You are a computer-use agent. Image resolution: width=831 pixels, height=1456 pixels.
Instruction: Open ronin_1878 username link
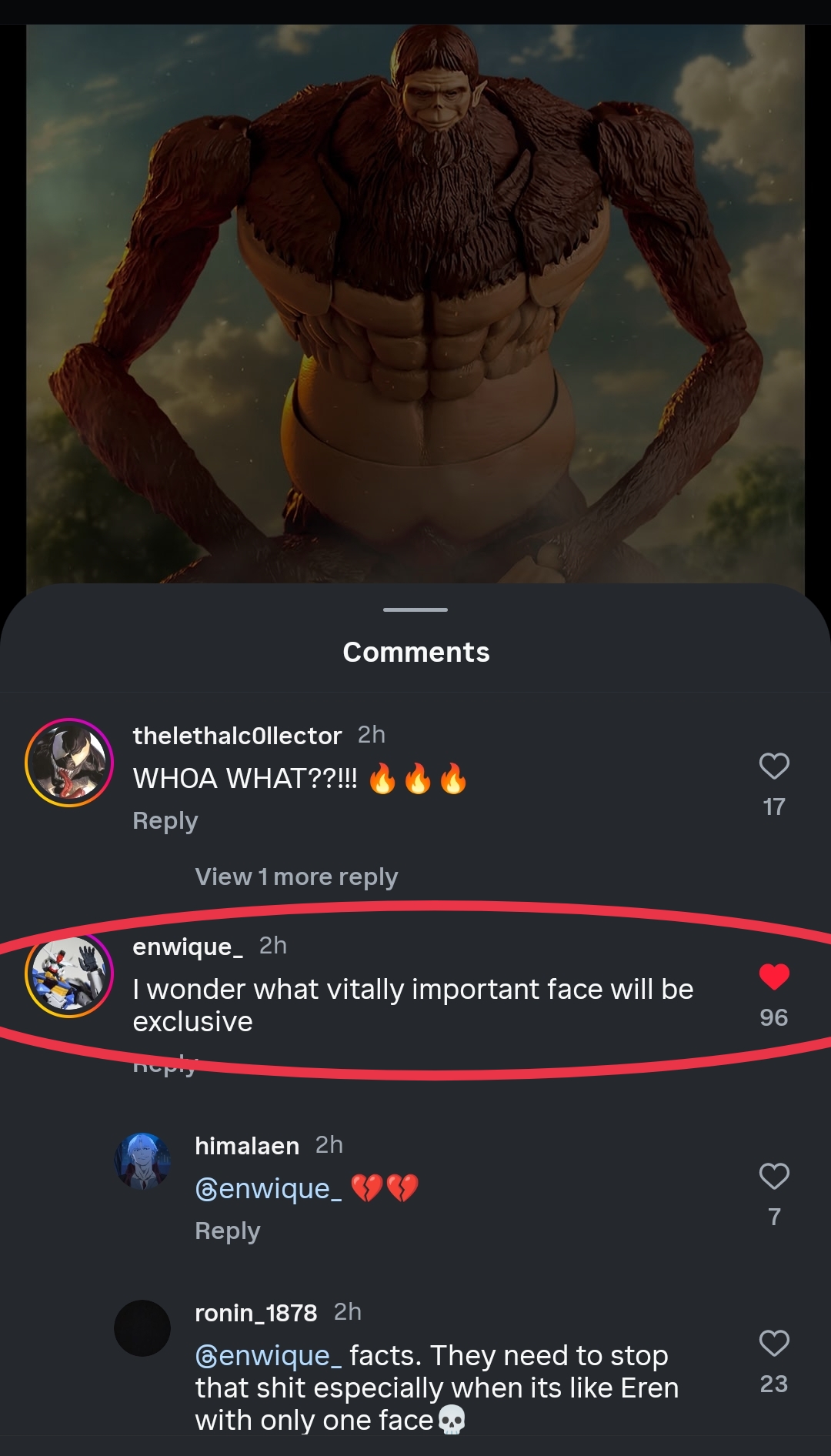pyautogui.click(x=256, y=1313)
